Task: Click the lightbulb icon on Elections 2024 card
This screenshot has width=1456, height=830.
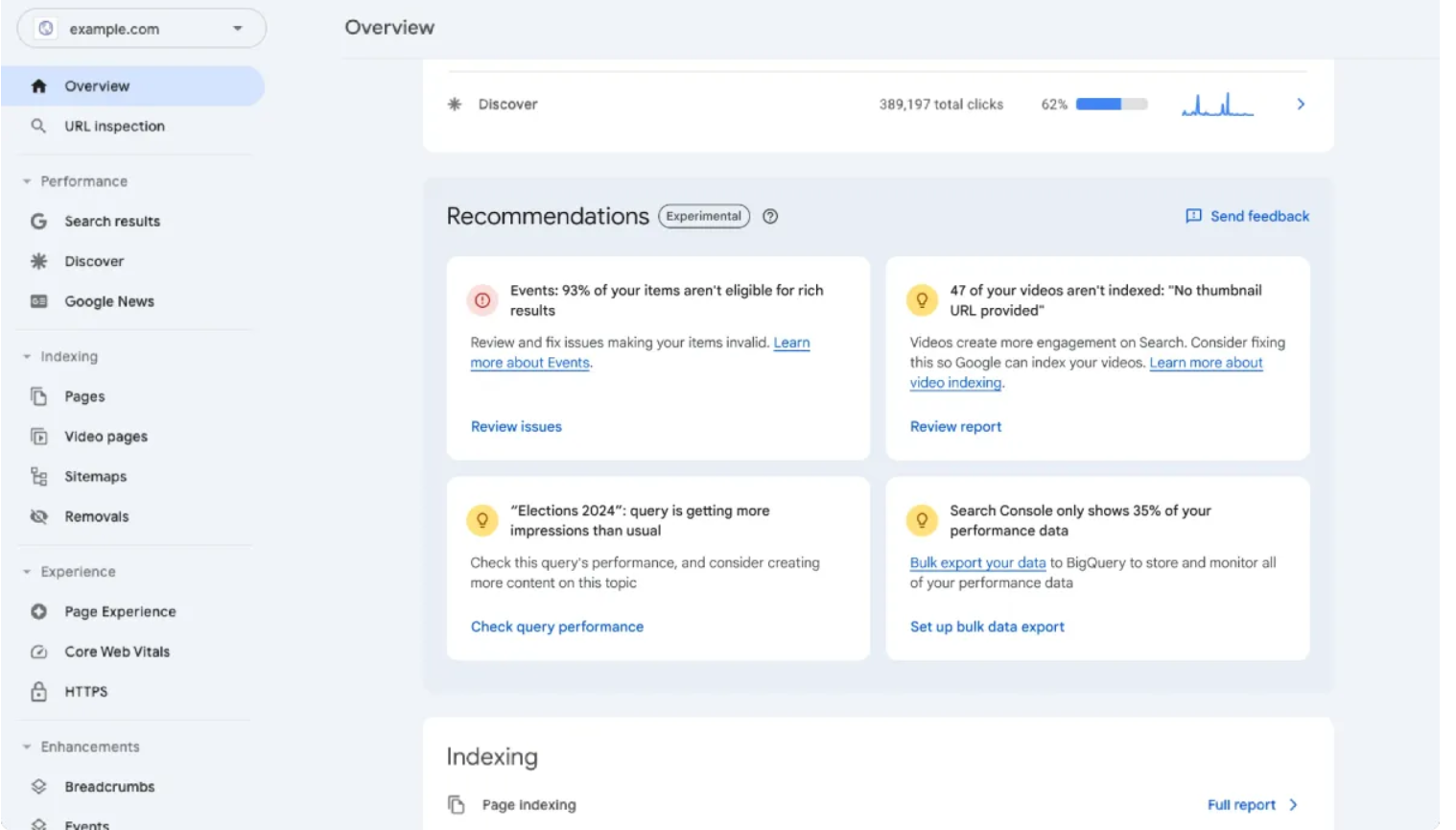Action: click(482, 520)
